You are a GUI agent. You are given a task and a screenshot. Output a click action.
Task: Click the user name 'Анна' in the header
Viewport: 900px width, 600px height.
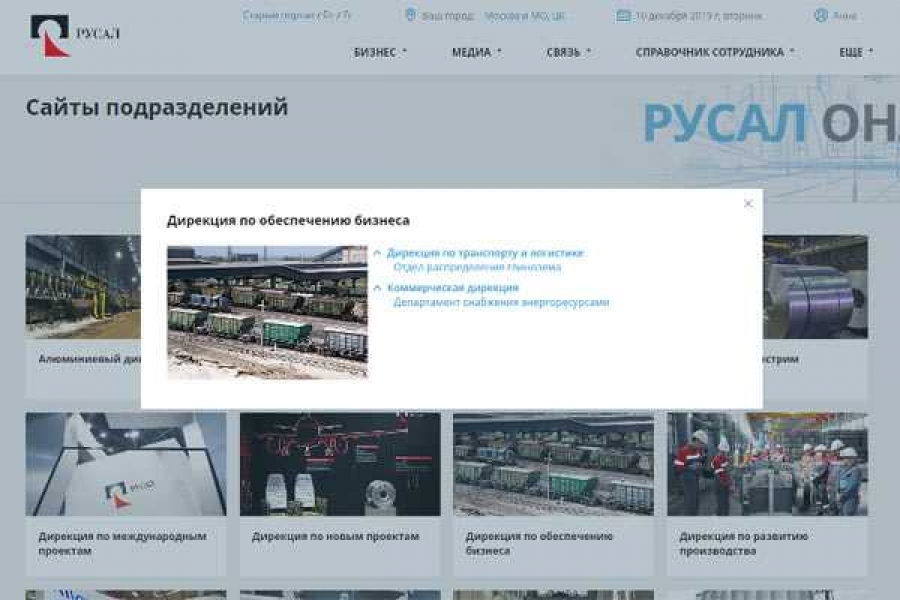click(844, 16)
